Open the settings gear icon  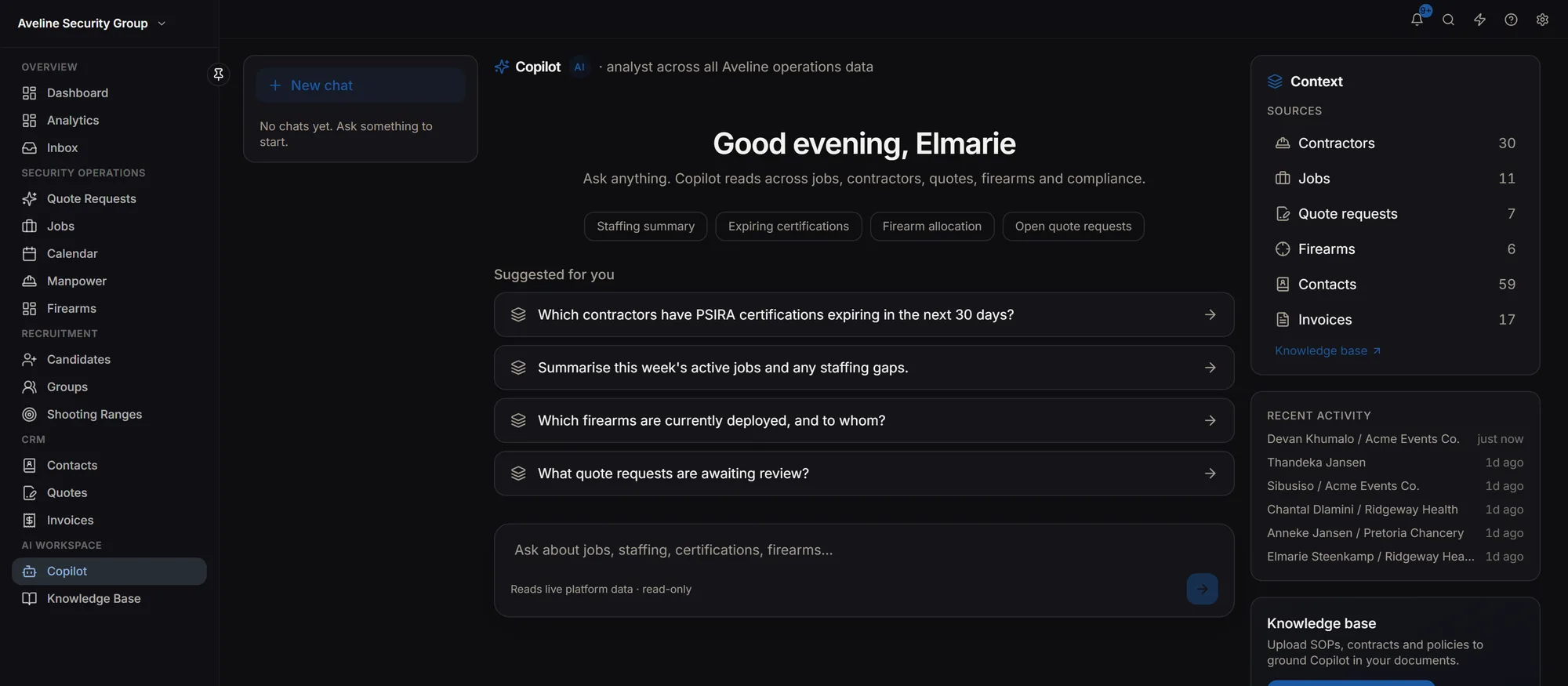(1542, 20)
